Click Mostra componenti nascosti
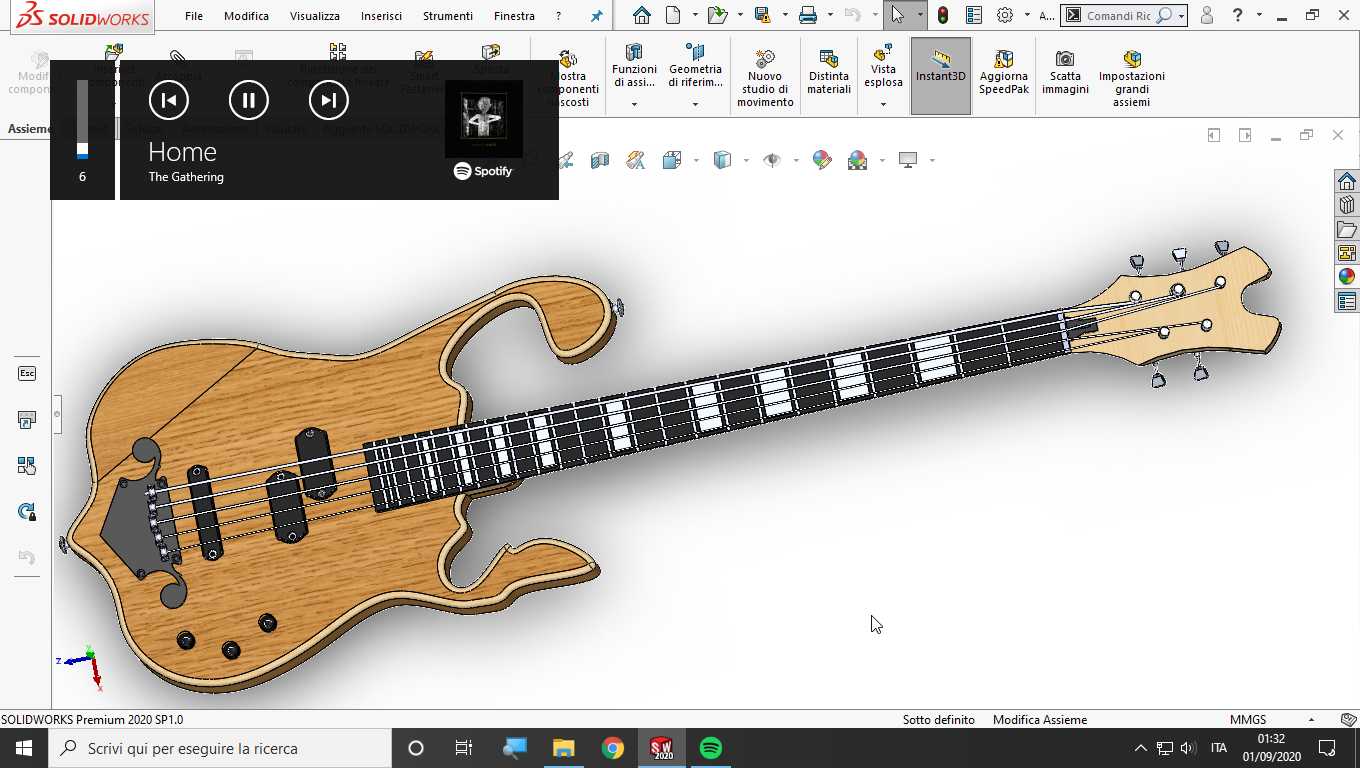Viewport: 1360px width, 768px height. click(x=568, y=78)
